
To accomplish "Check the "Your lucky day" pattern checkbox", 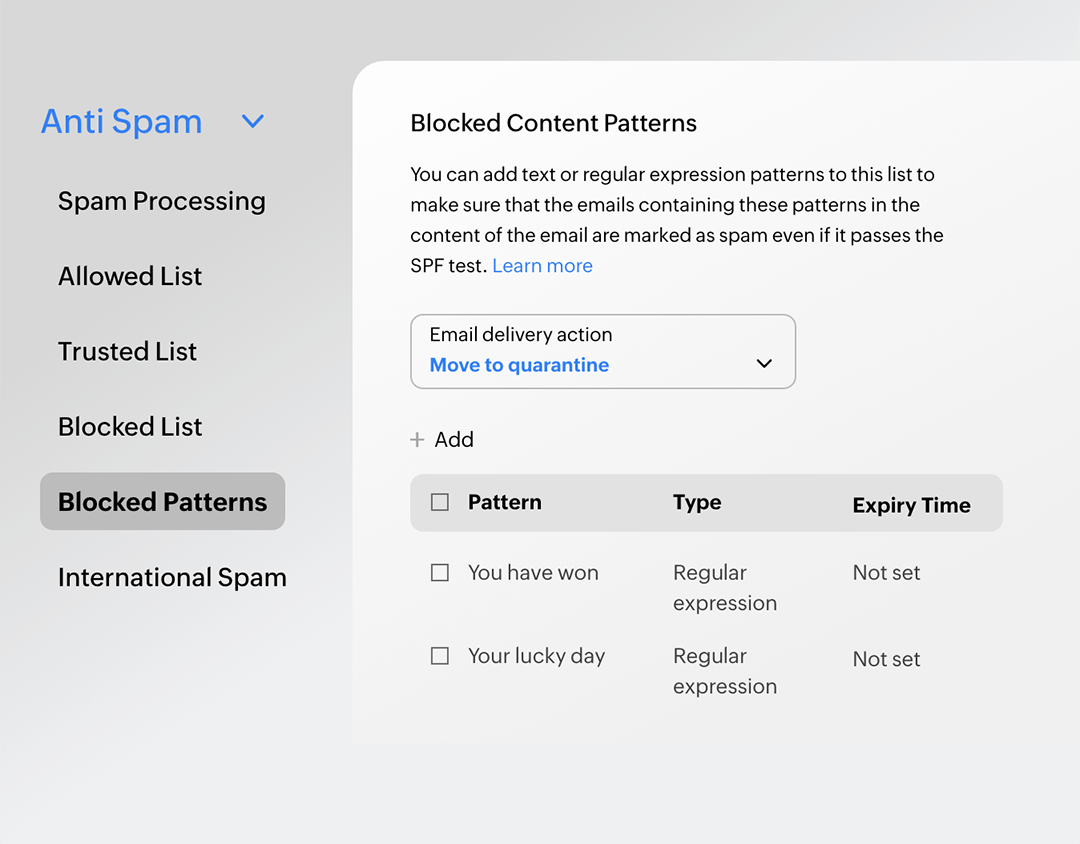I will (440, 656).
